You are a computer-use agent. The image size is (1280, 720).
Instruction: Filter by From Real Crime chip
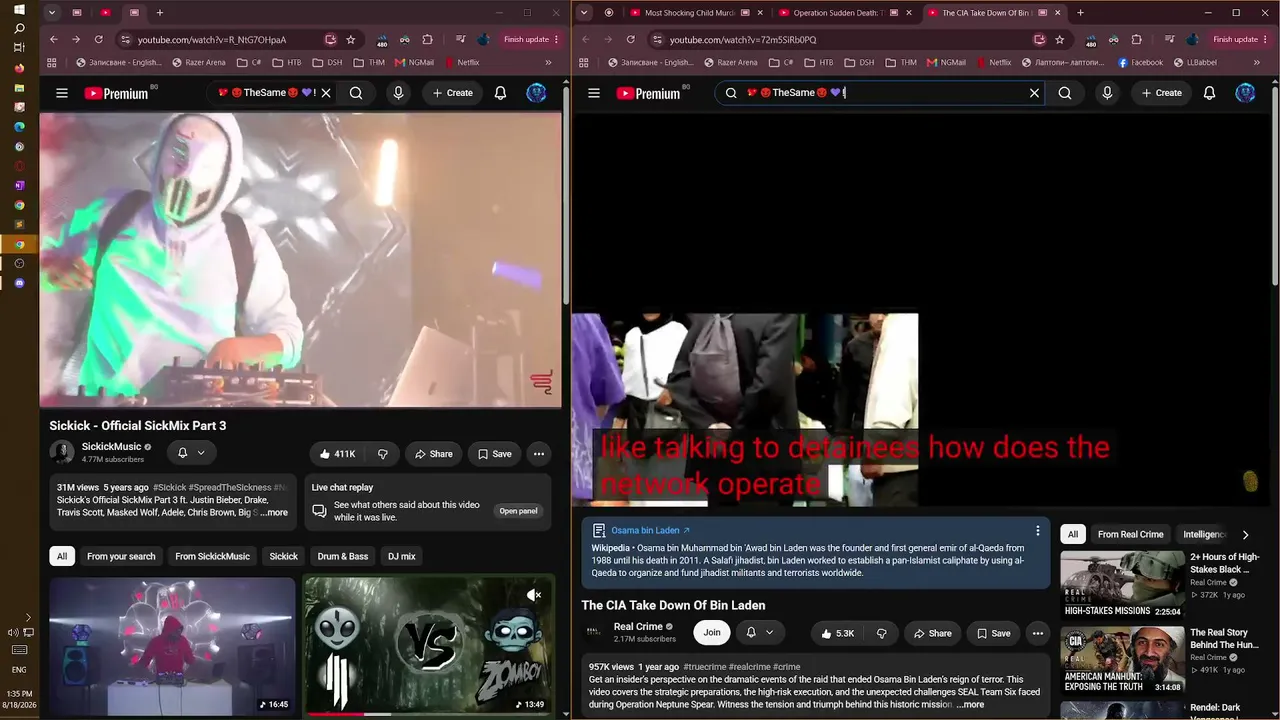point(1131,534)
